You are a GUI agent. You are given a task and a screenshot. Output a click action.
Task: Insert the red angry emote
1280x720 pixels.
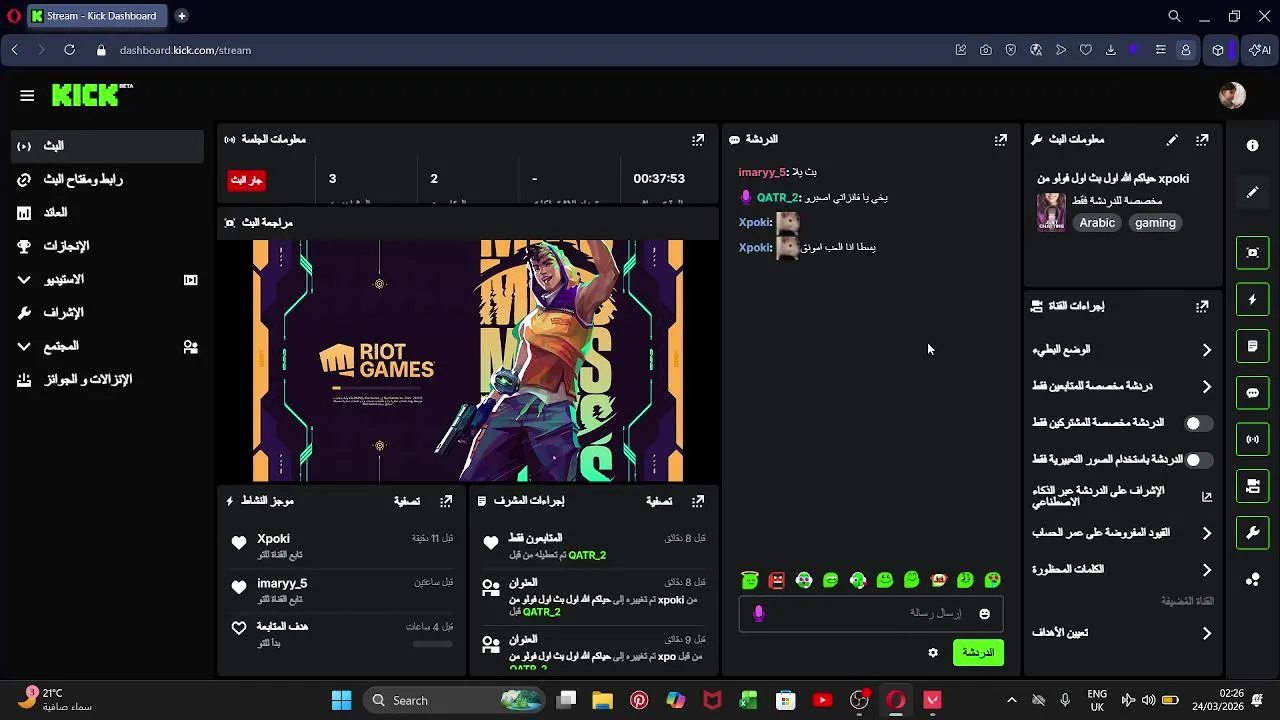click(x=777, y=580)
